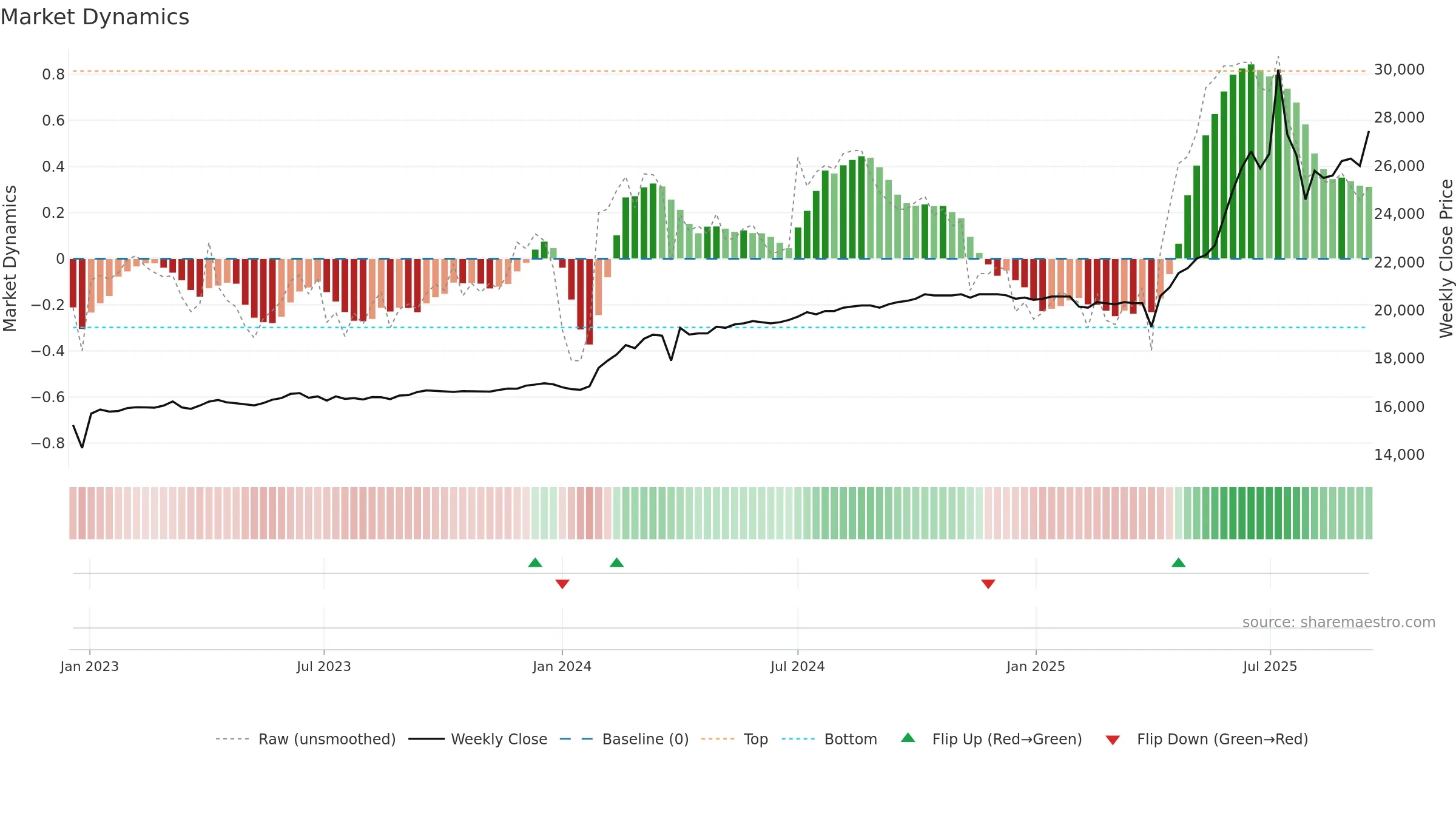Click the Market Dynamics chart title

coord(95,17)
